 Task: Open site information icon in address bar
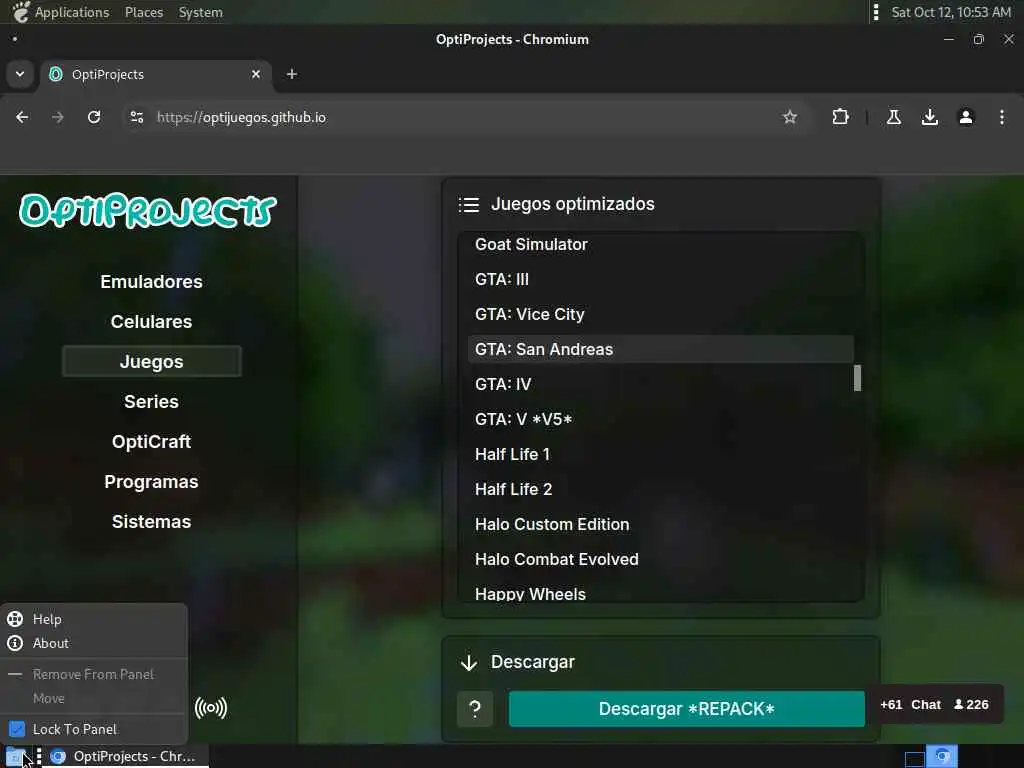click(x=136, y=117)
